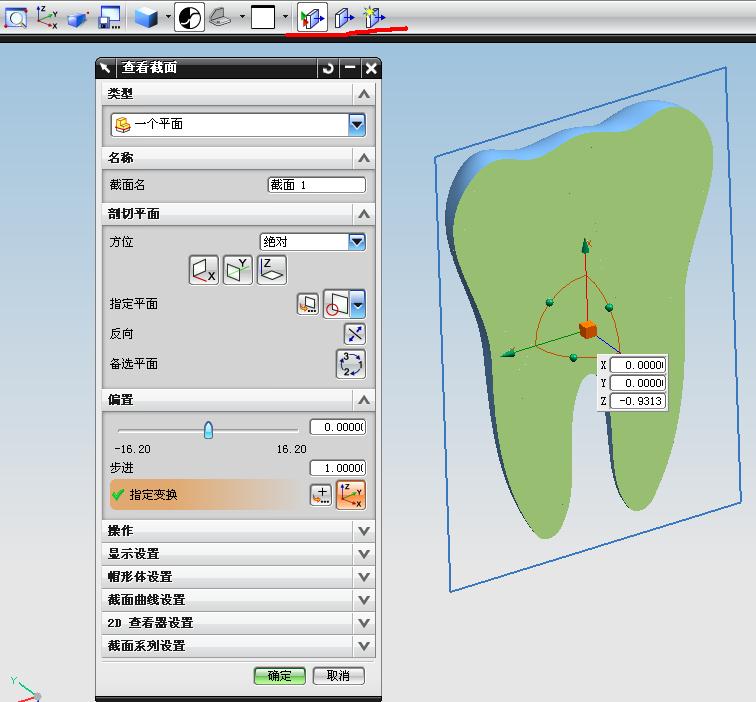This screenshot has width=756, height=702.
Task: Click the bottom green rotation sphere handle
Action: tap(573, 358)
